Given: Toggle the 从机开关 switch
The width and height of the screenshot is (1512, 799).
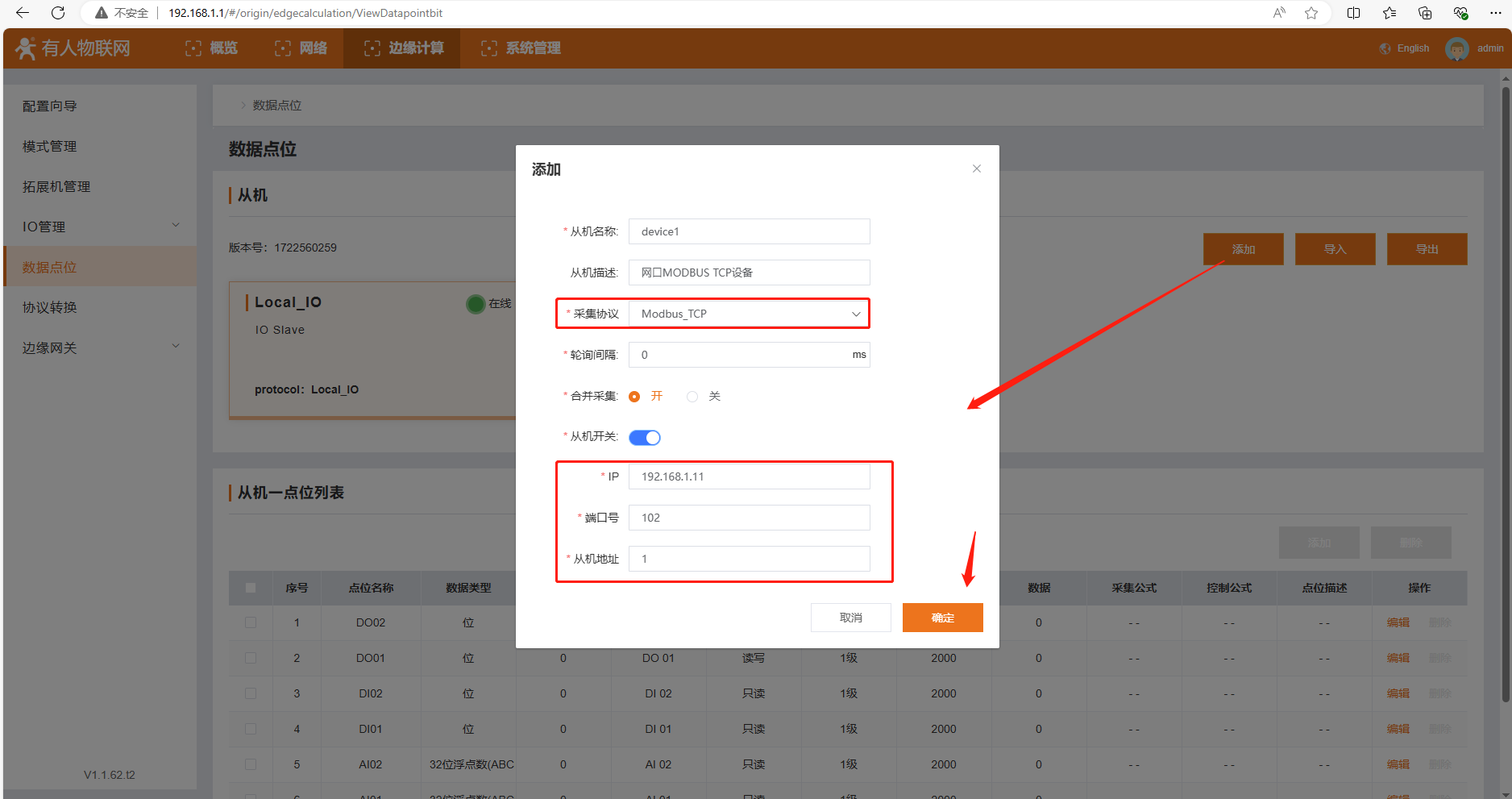Looking at the screenshot, I should (644, 437).
